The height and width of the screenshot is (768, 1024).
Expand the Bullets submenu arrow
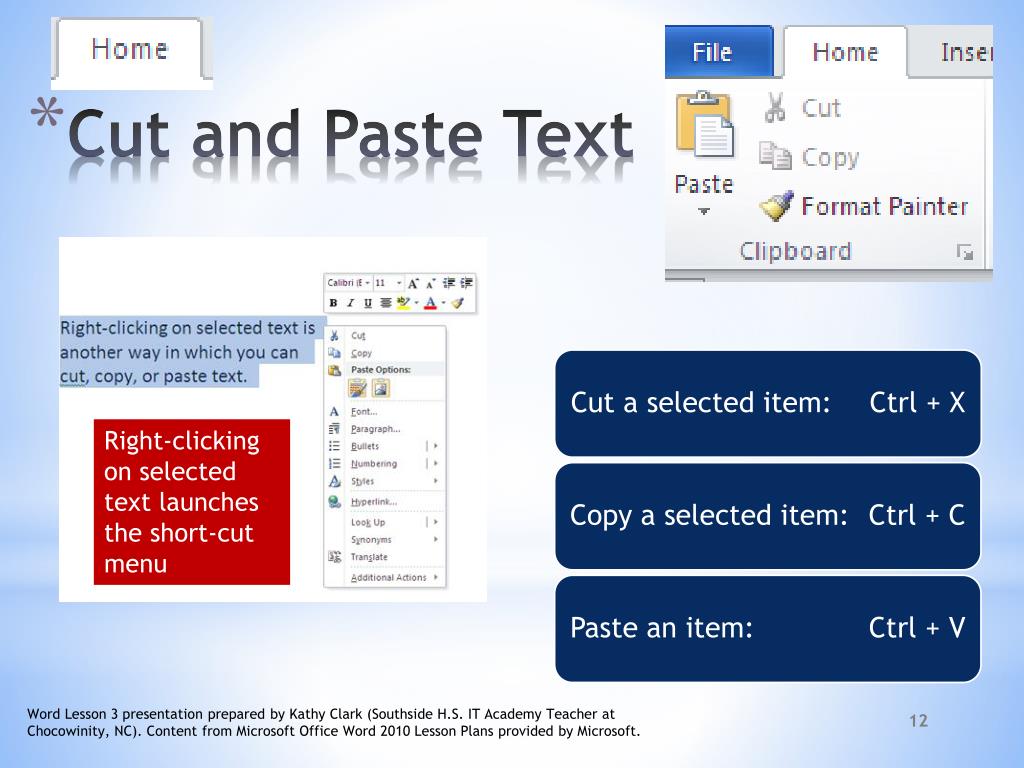point(435,446)
